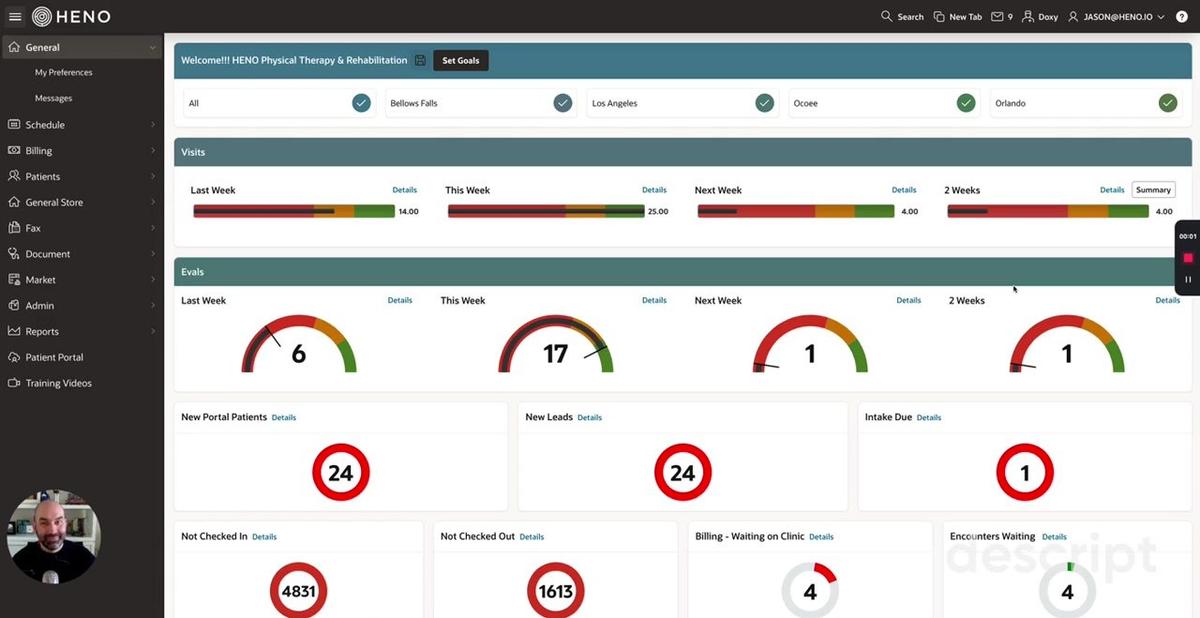The height and width of the screenshot is (618, 1200).
Task: Click the New Tab icon
Action: (x=937, y=15)
